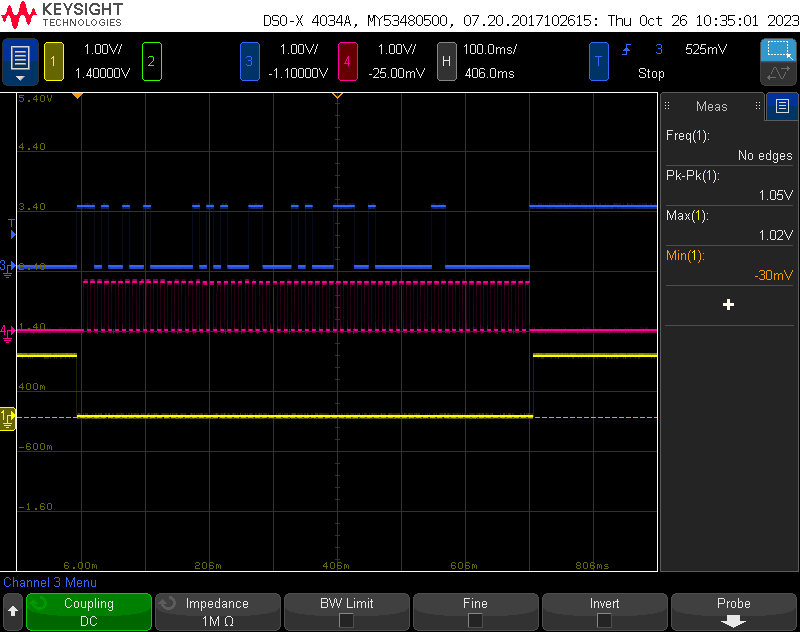Open the Probe submenu
Screen dimensions: 800x632
click(733, 611)
